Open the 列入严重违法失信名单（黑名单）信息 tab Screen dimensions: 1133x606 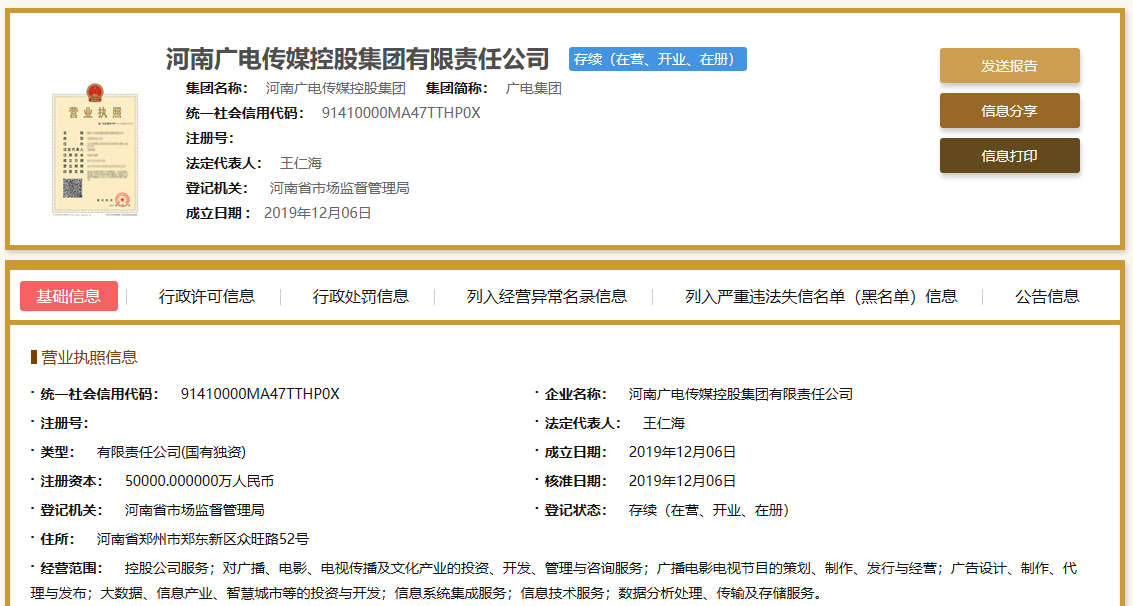pyautogui.click(x=821, y=296)
